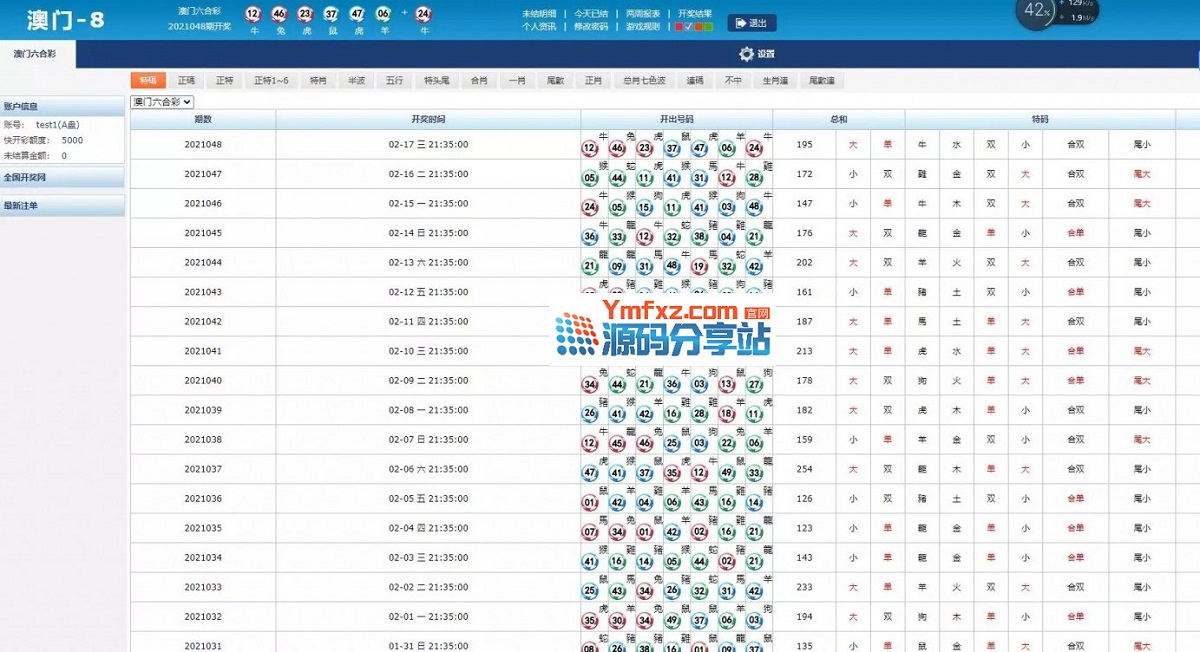The image size is (1200, 652).
Task: Click the 修改密码 link
Action: [590, 27]
